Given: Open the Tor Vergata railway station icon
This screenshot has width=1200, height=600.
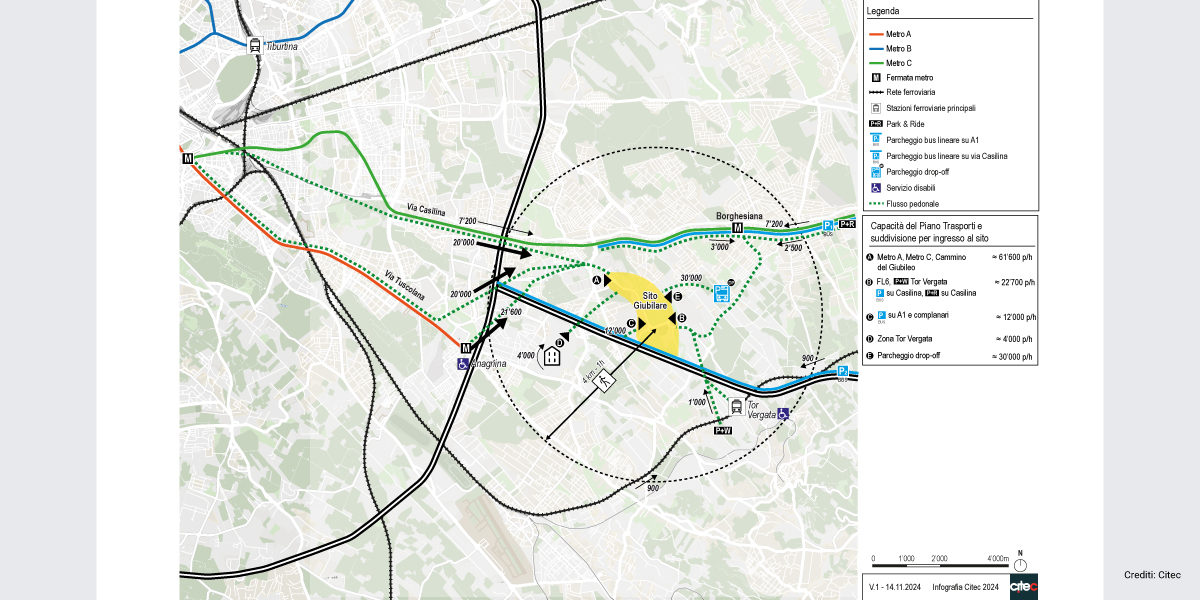Looking at the screenshot, I should coord(736,407).
